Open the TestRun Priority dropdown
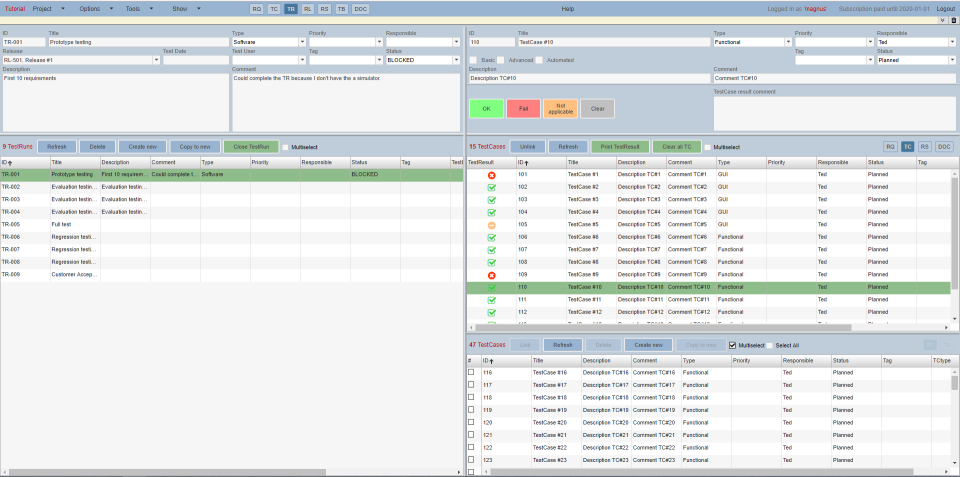This screenshot has height=477, width=960. click(380, 42)
